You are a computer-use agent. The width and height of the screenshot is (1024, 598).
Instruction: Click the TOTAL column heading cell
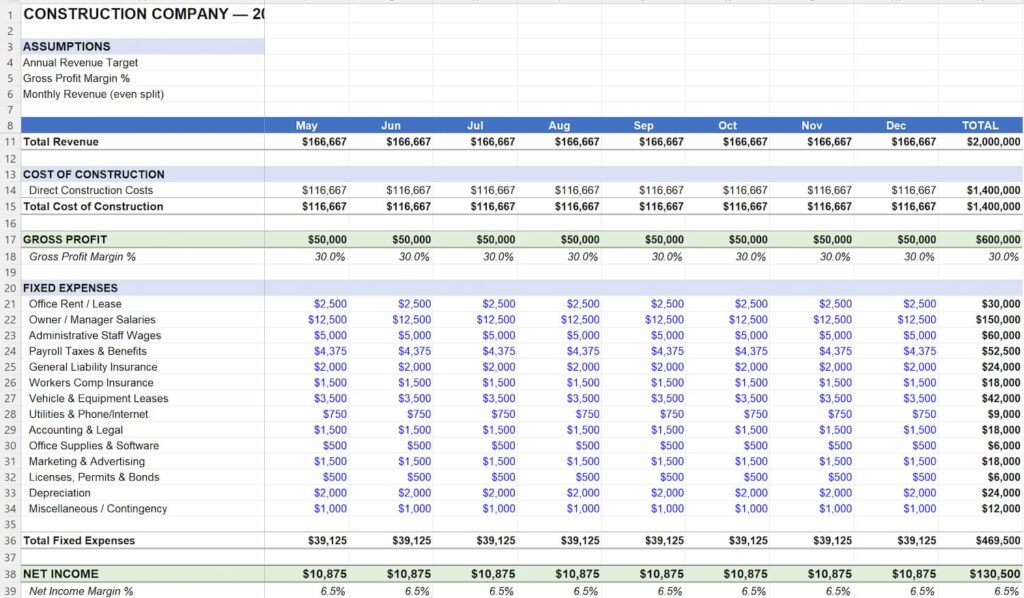tap(979, 126)
